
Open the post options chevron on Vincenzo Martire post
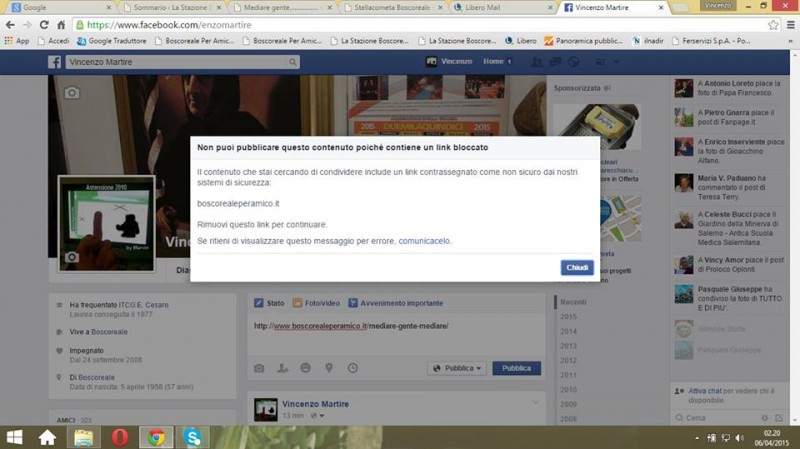click(x=535, y=403)
